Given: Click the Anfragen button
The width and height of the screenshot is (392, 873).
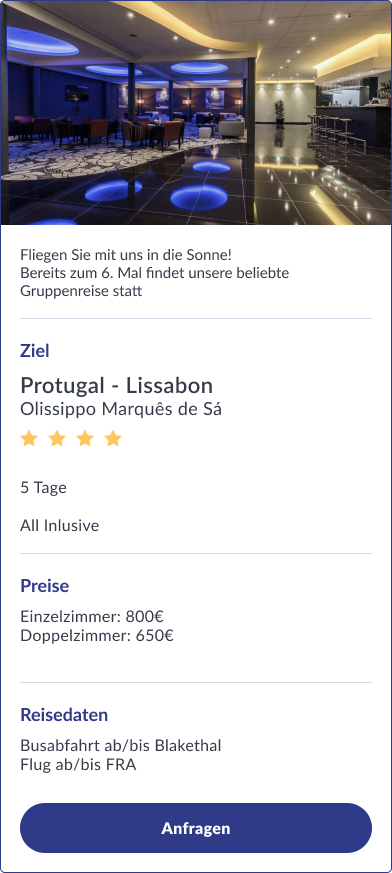Looking at the screenshot, I should [196, 828].
